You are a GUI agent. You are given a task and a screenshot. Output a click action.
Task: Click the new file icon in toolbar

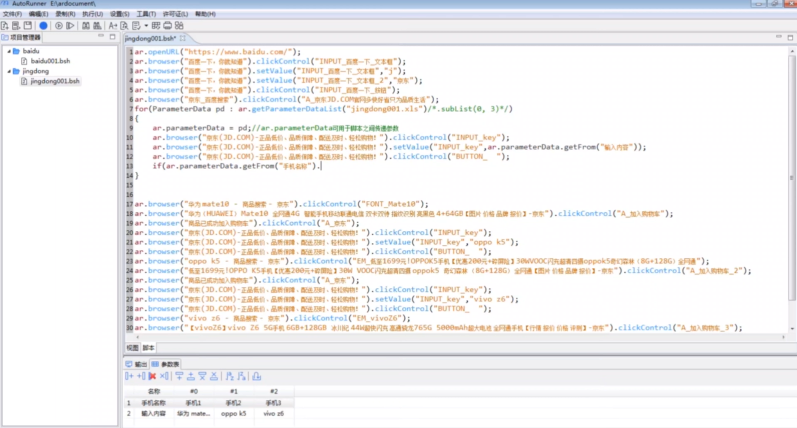[x=6, y=26]
